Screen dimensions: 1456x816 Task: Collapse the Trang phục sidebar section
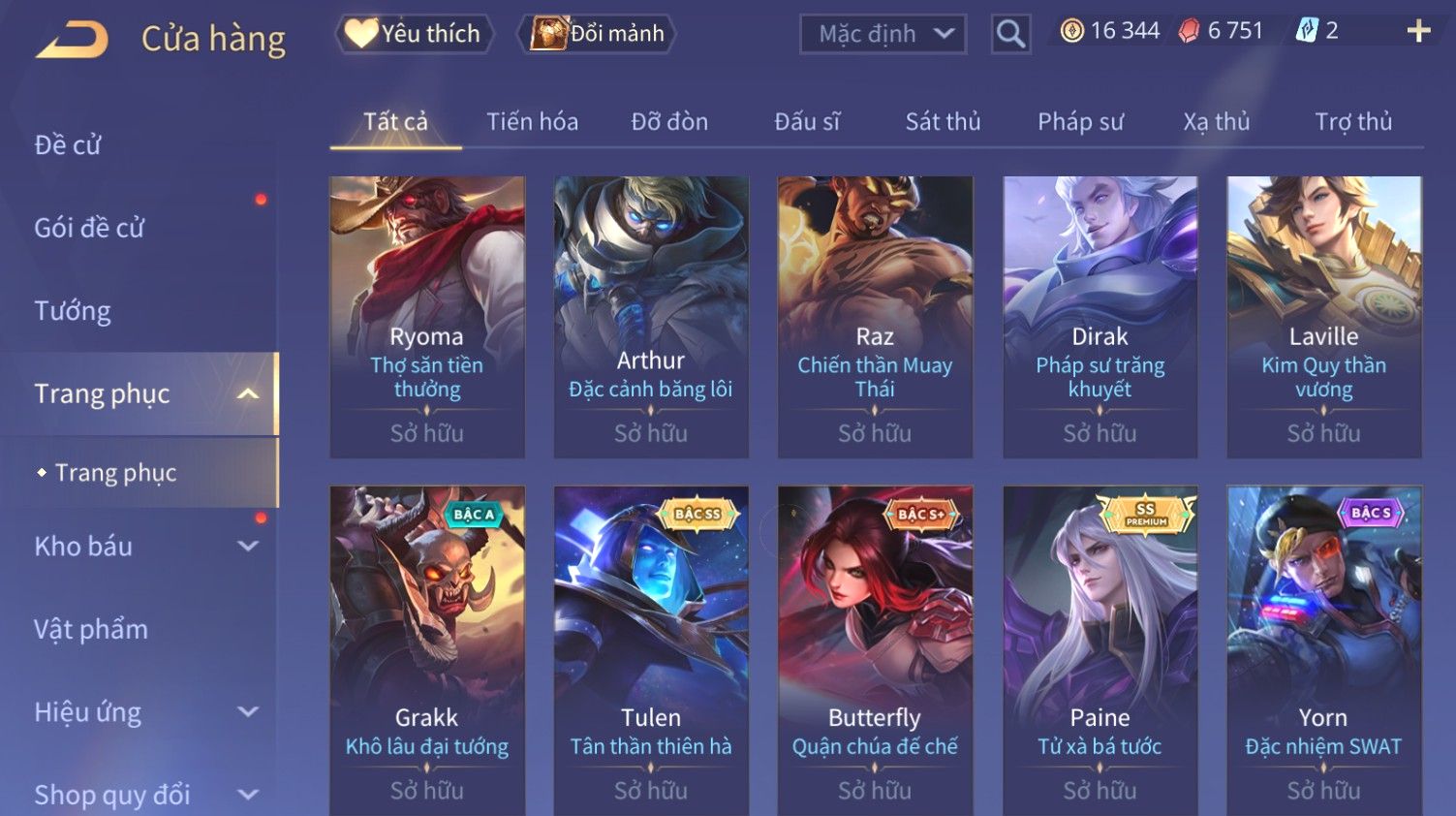(248, 393)
